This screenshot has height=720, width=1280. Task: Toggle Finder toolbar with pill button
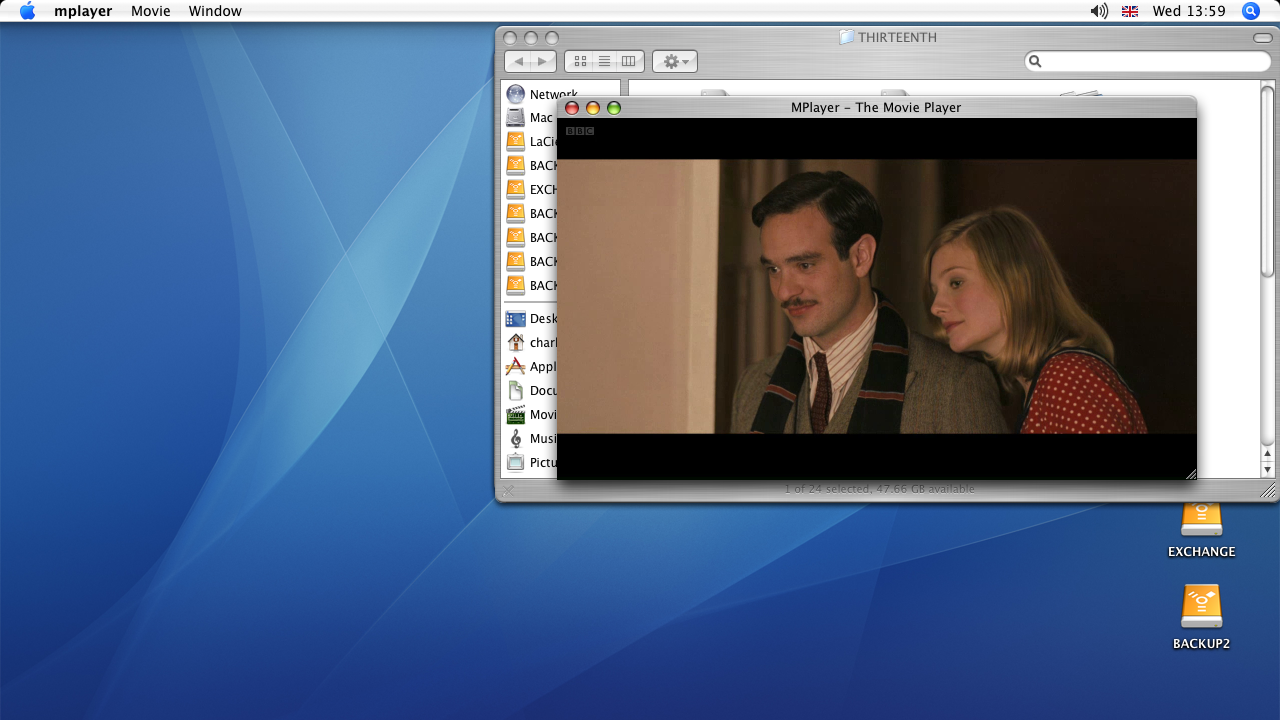pyautogui.click(x=1263, y=38)
